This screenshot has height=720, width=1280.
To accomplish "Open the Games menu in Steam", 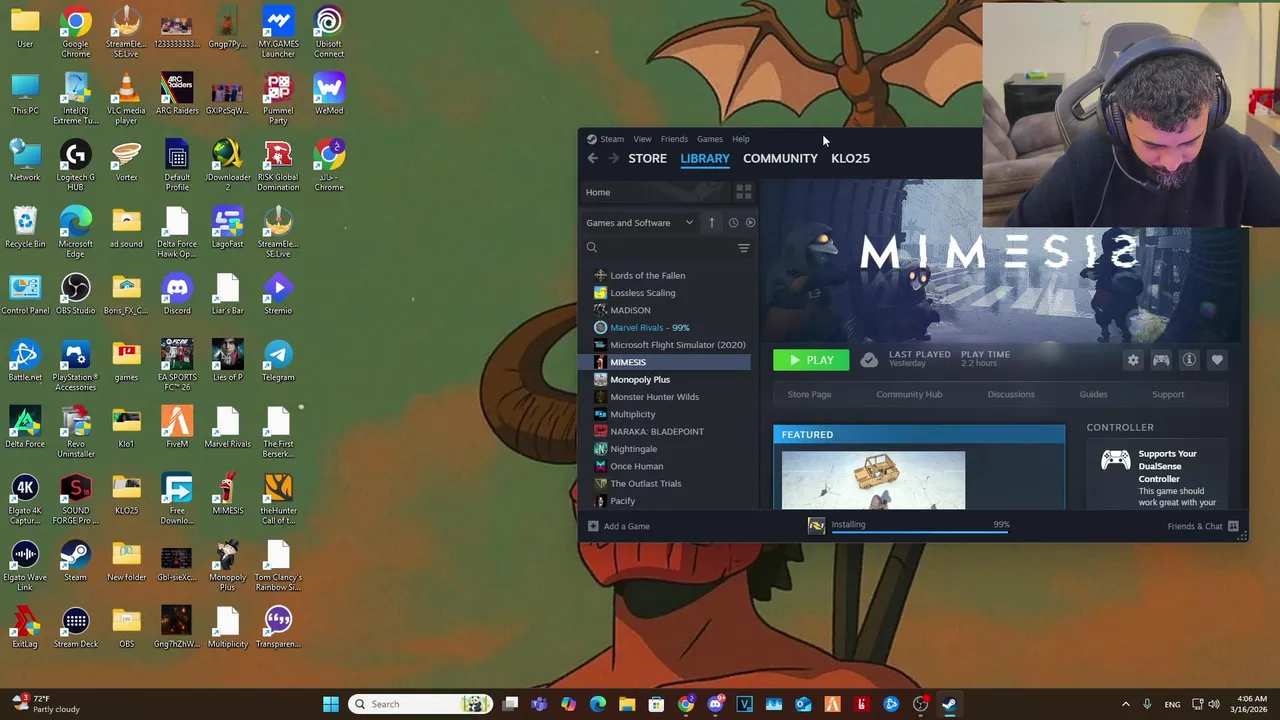I will [710, 139].
